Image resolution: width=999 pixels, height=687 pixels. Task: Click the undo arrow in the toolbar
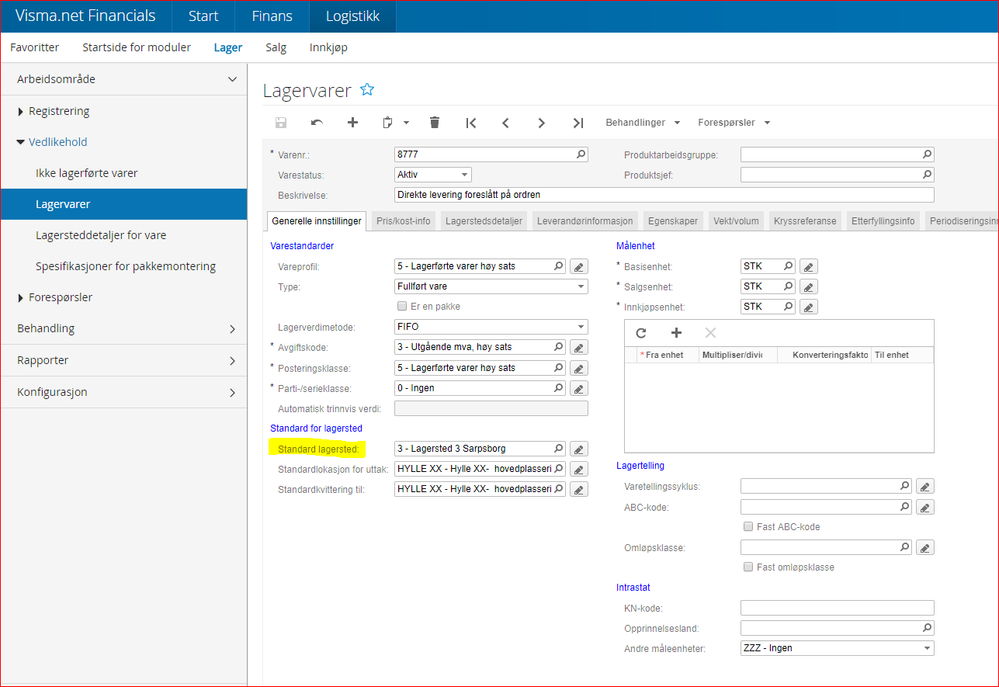[317, 123]
